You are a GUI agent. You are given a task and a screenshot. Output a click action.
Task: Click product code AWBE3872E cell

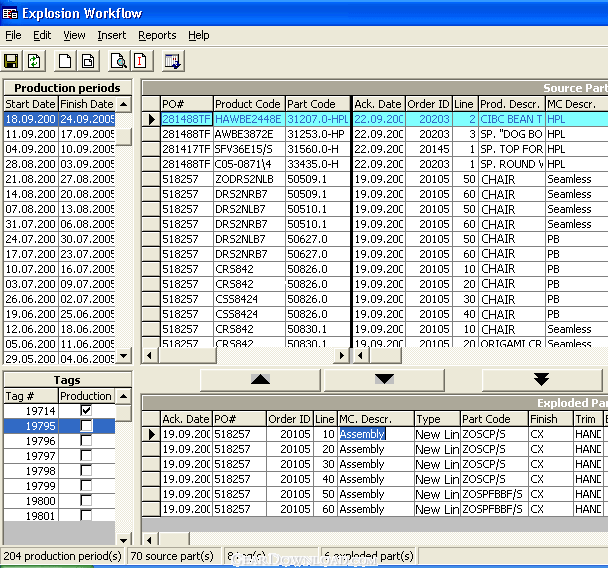click(249, 134)
